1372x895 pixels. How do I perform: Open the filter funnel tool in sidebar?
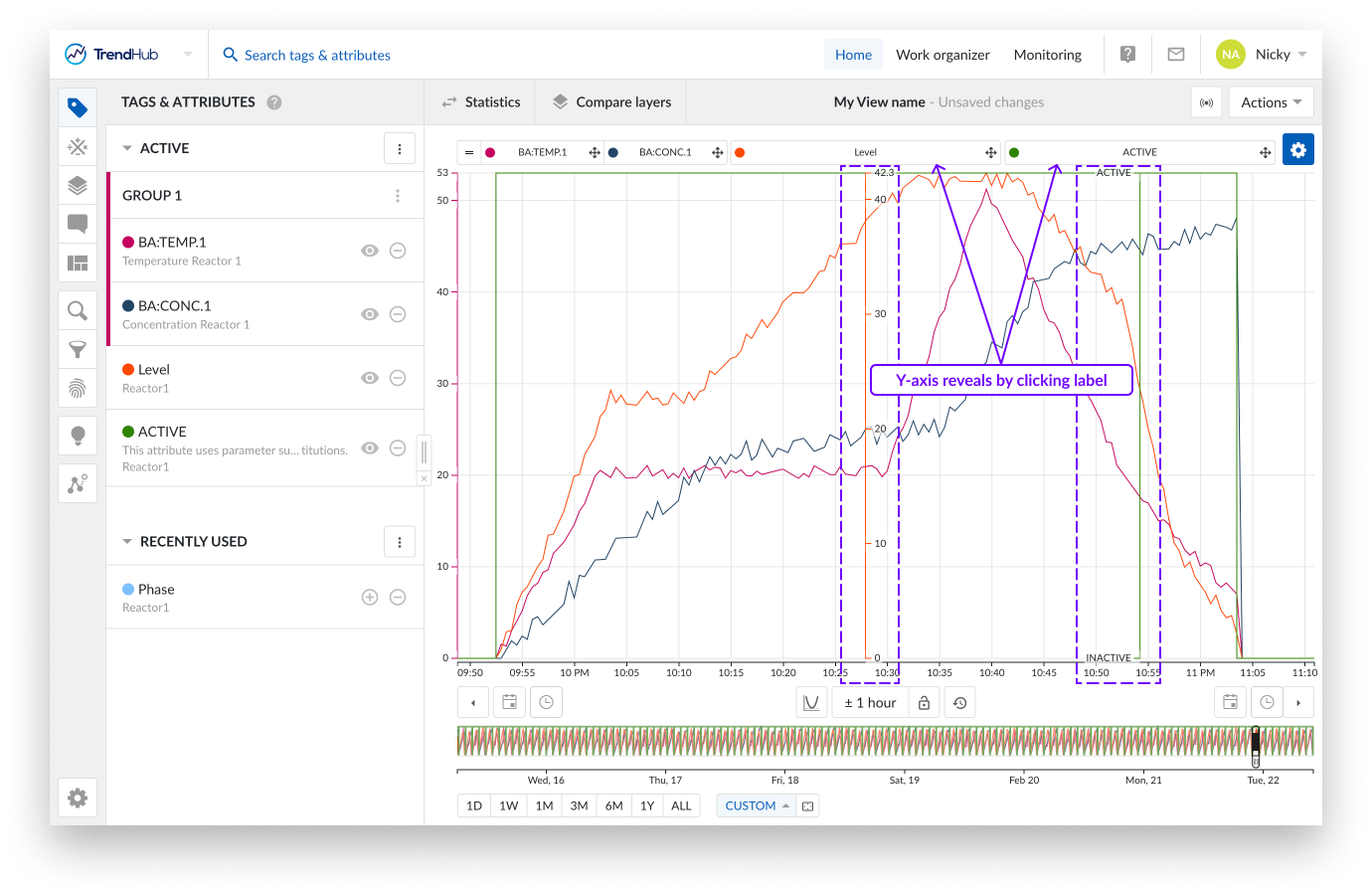point(78,349)
